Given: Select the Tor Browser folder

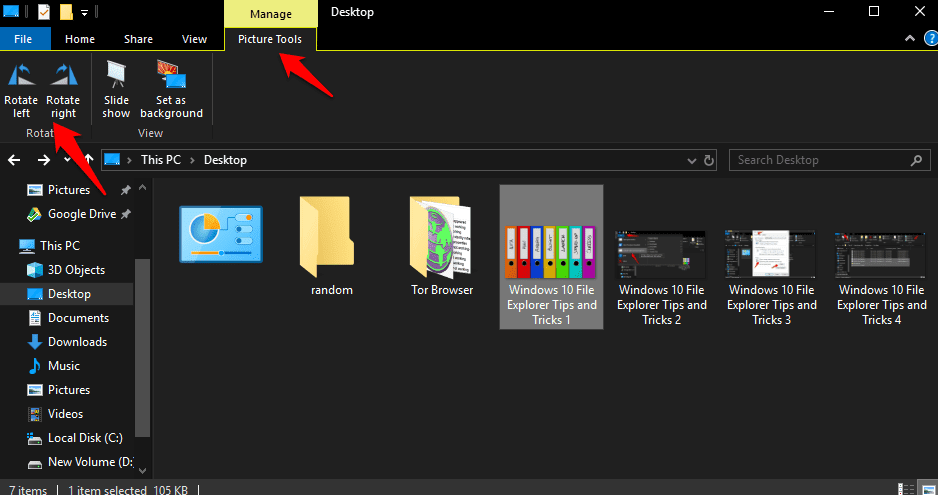Looking at the screenshot, I should [441, 247].
